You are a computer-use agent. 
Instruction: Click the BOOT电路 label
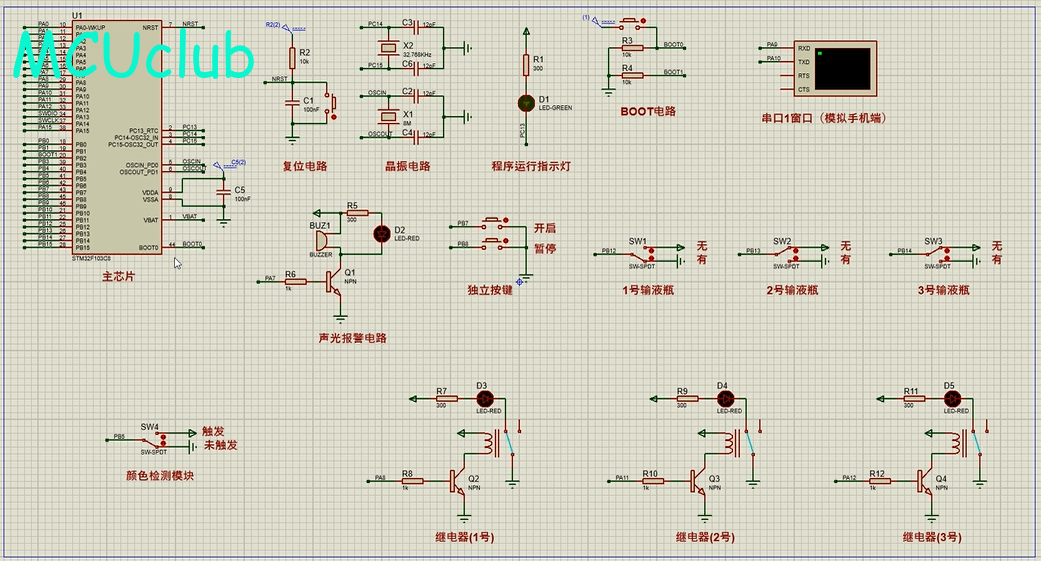[x=648, y=112]
